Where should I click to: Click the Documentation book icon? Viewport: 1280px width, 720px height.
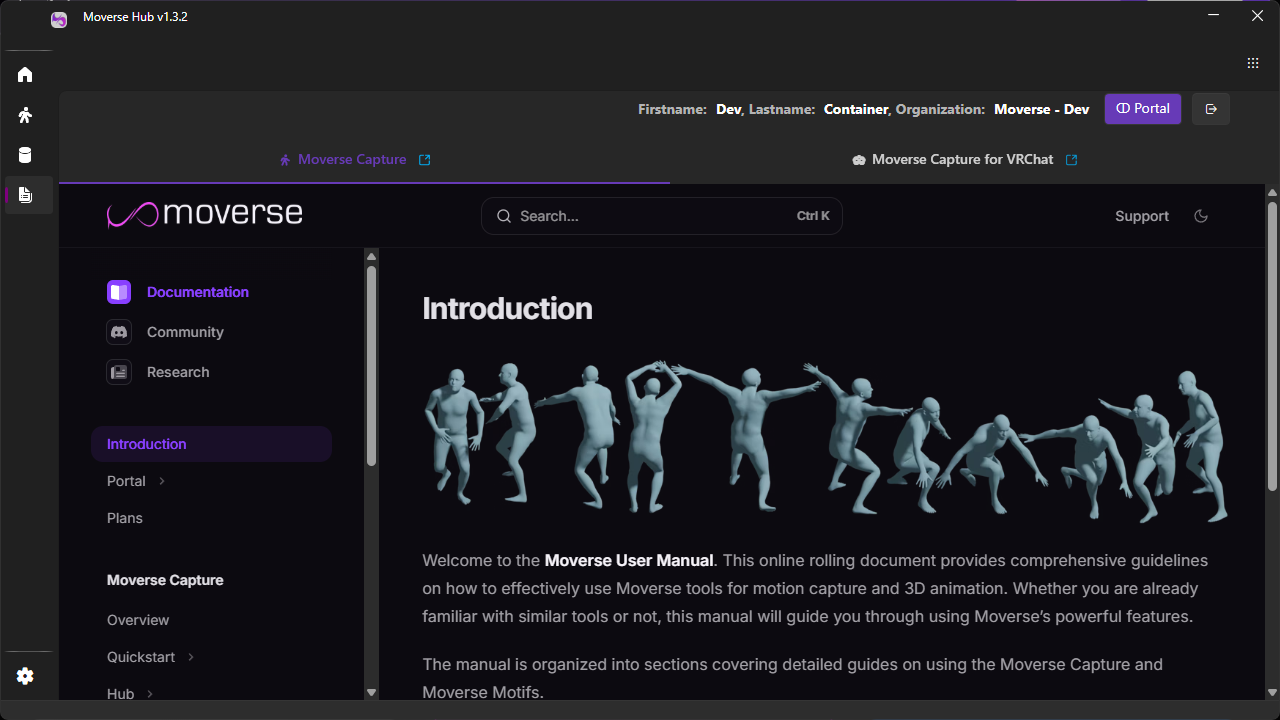tap(119, 292)
